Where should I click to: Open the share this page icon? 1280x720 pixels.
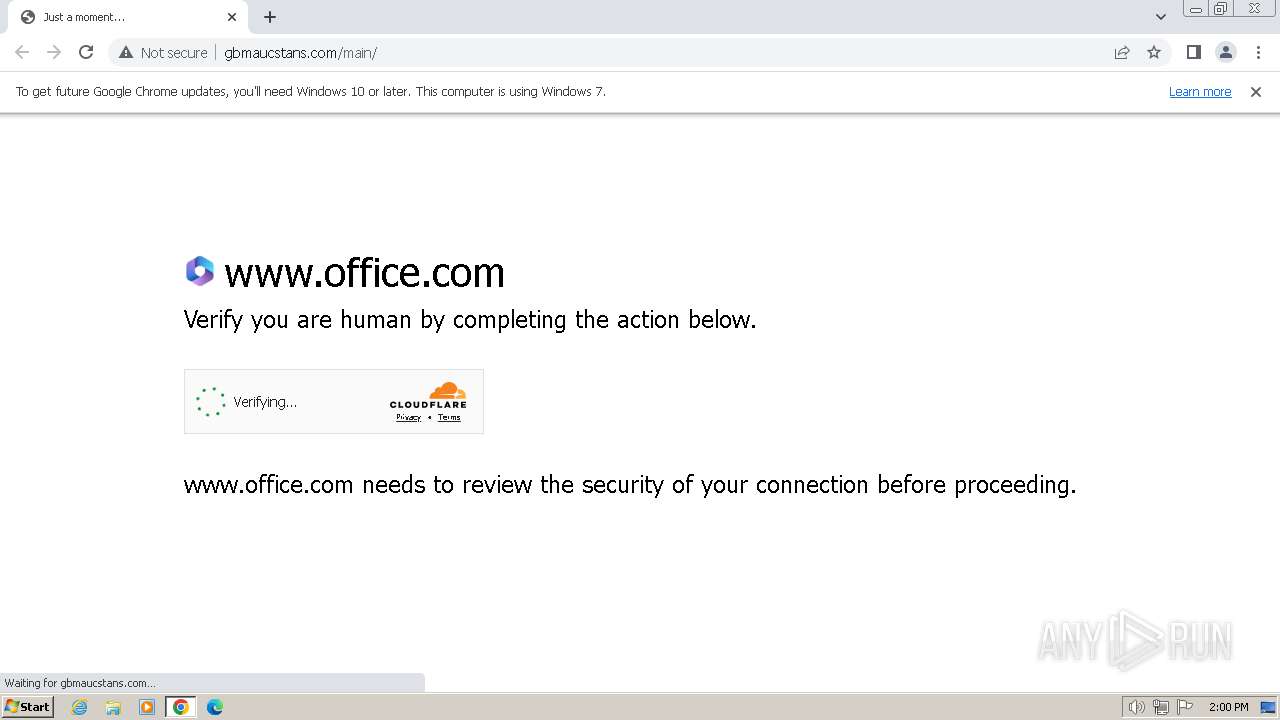[x=1122, y=52]
